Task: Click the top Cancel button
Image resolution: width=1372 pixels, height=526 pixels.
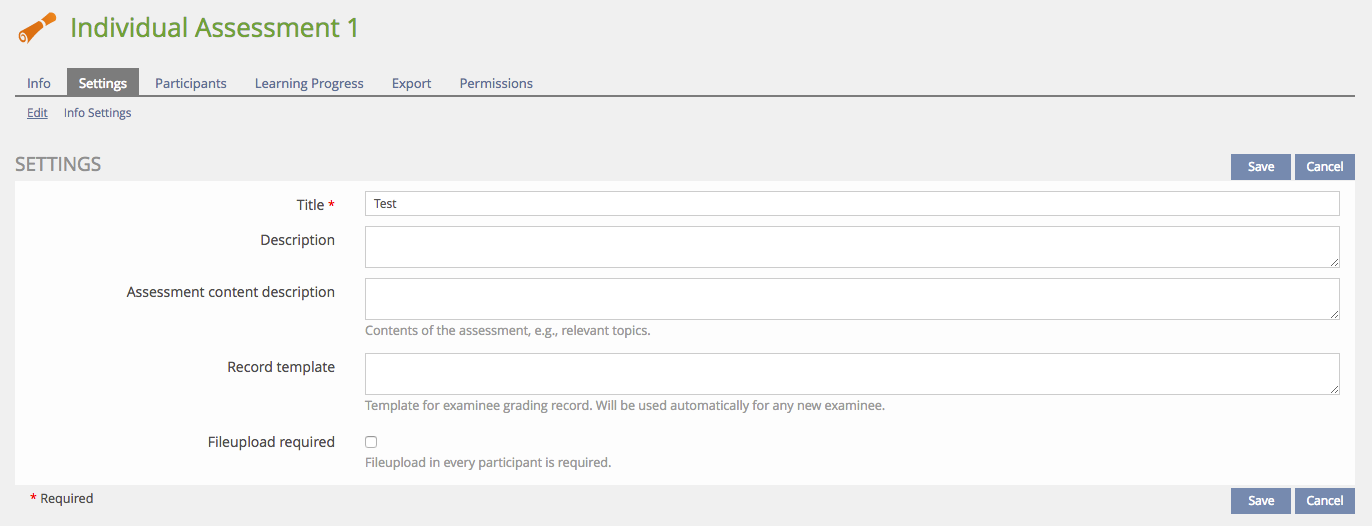Action: [x=1325, y=167]
